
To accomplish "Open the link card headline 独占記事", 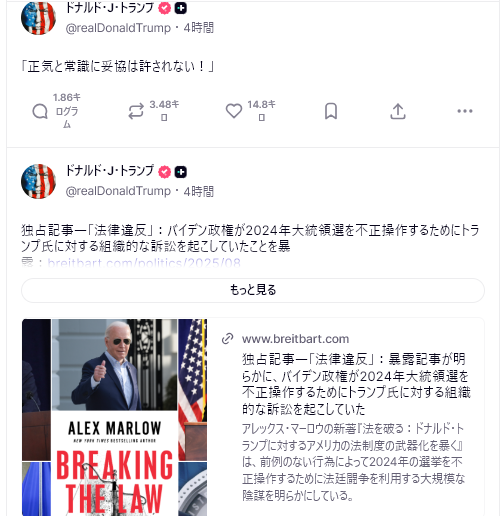I will coord(356,384).
